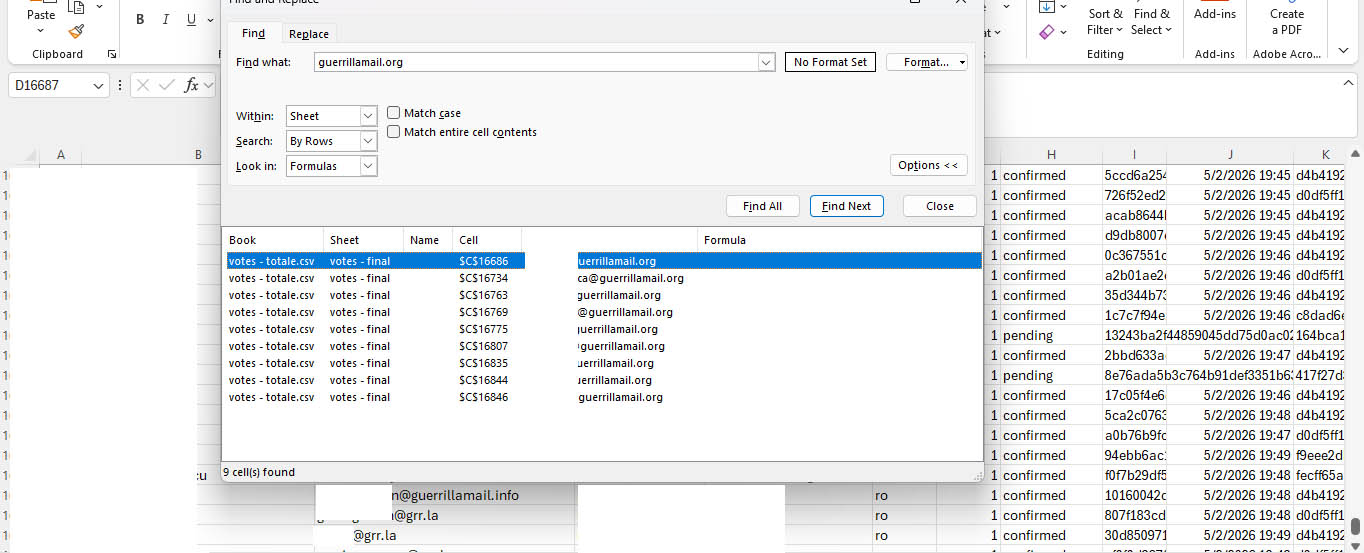1364x553 pixels.
Task: Open the Sort & Filter menu
Action: (x=1105, y=22)
